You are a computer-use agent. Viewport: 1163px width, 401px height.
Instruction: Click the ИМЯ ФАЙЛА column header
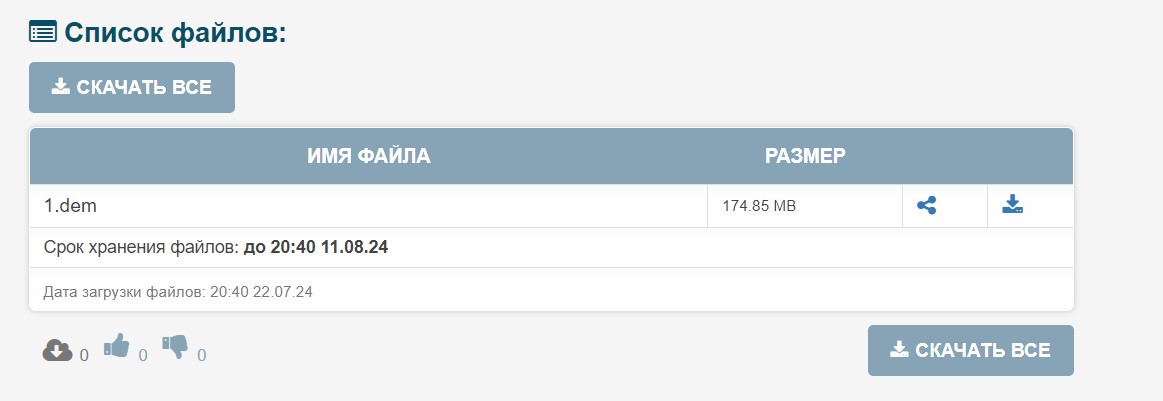click(x=368, y=155)
